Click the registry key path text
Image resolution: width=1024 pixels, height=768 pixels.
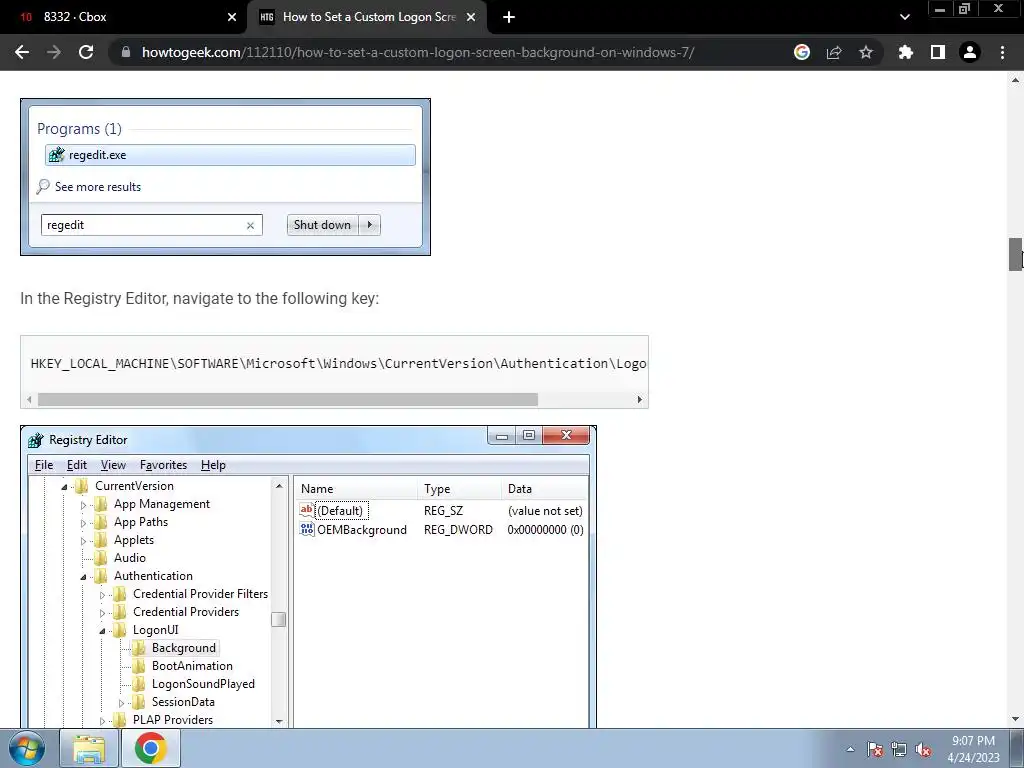click(338, 363)
